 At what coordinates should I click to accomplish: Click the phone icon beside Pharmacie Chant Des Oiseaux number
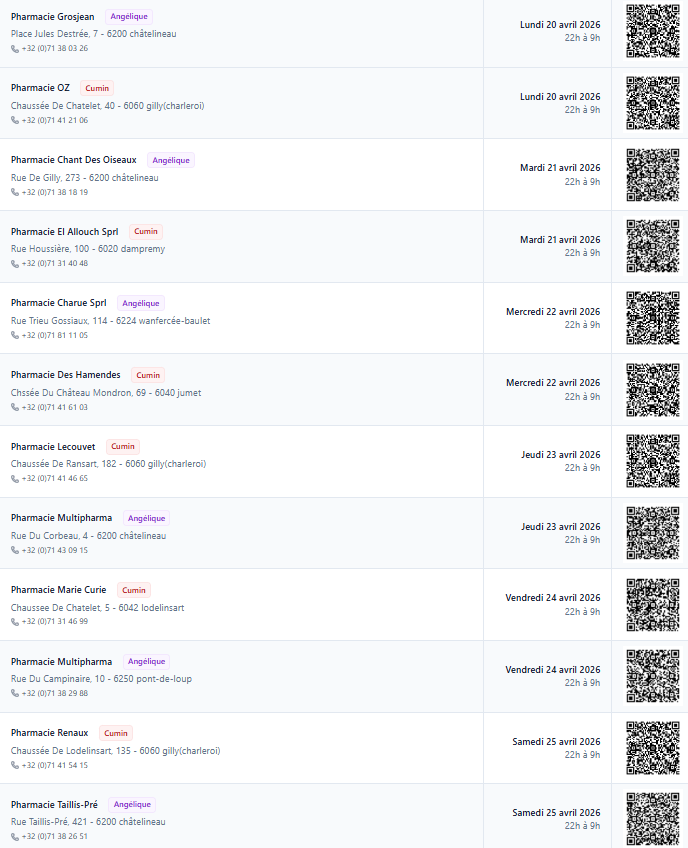pyautogui.click(x=15, y=192)
